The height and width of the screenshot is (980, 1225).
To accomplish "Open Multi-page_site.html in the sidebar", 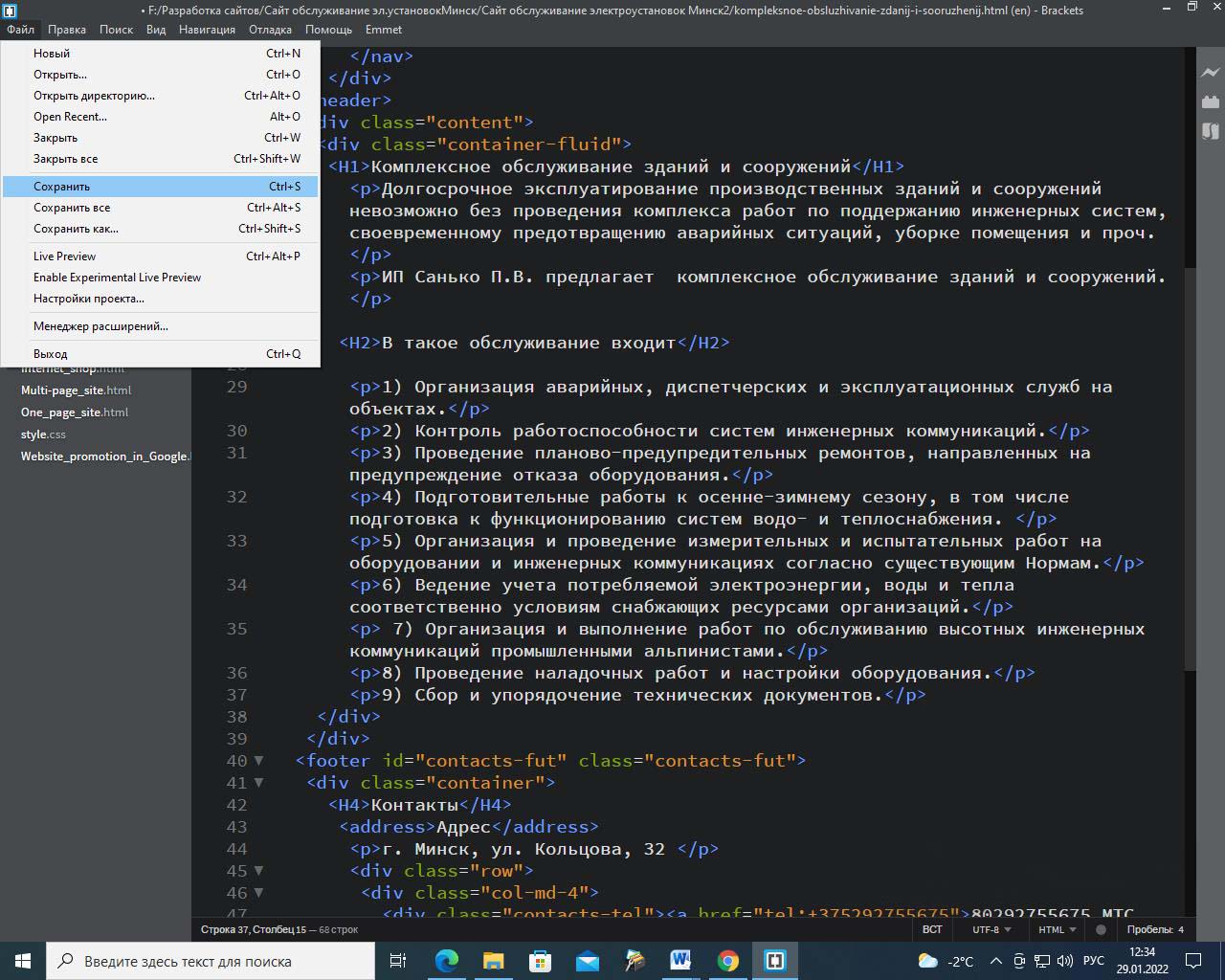I will [77, 390].
